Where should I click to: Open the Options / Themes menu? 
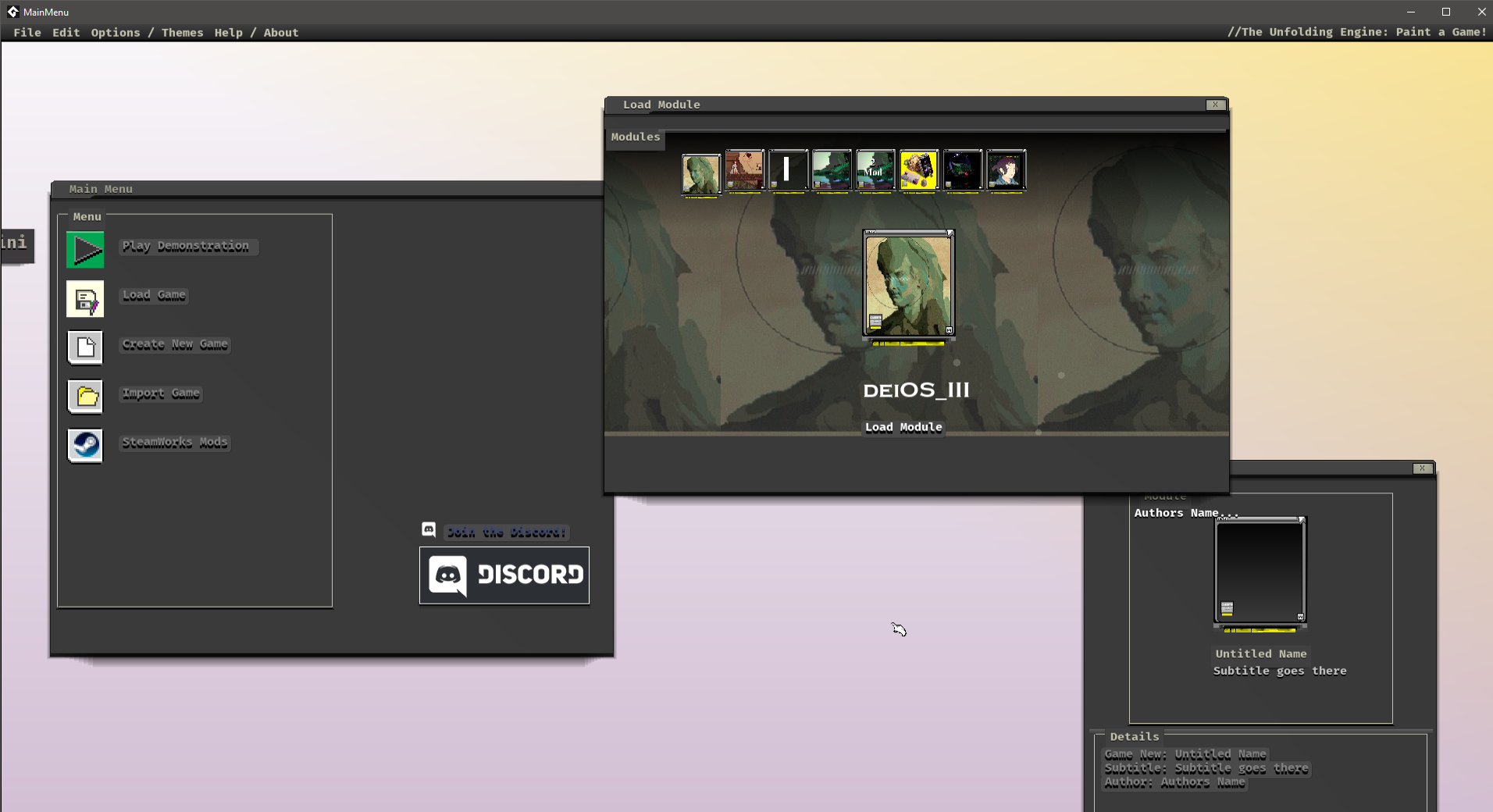(147, 33)
